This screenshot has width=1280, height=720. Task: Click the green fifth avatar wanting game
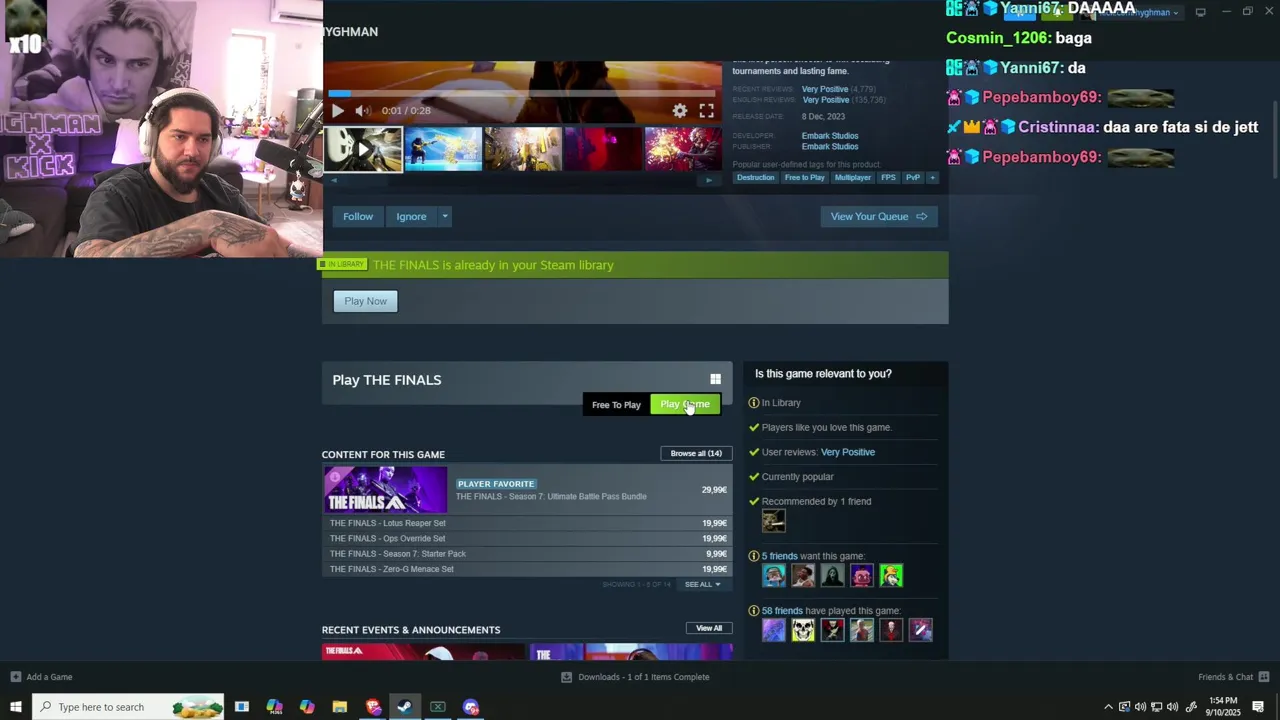pyautogui.click(x=891, y=575)
